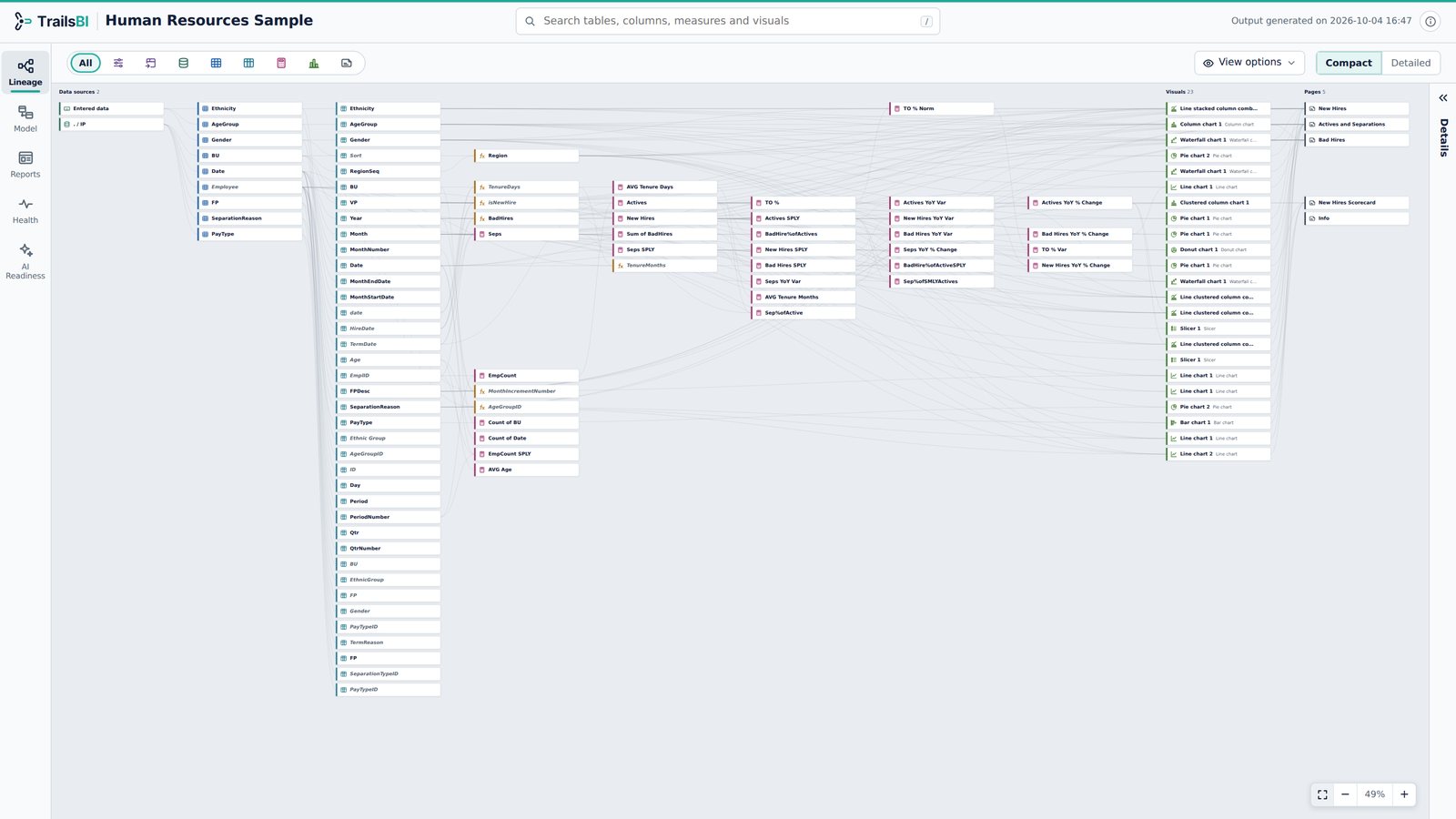Select the Bar chart 1 visual node

[1218, 422]
